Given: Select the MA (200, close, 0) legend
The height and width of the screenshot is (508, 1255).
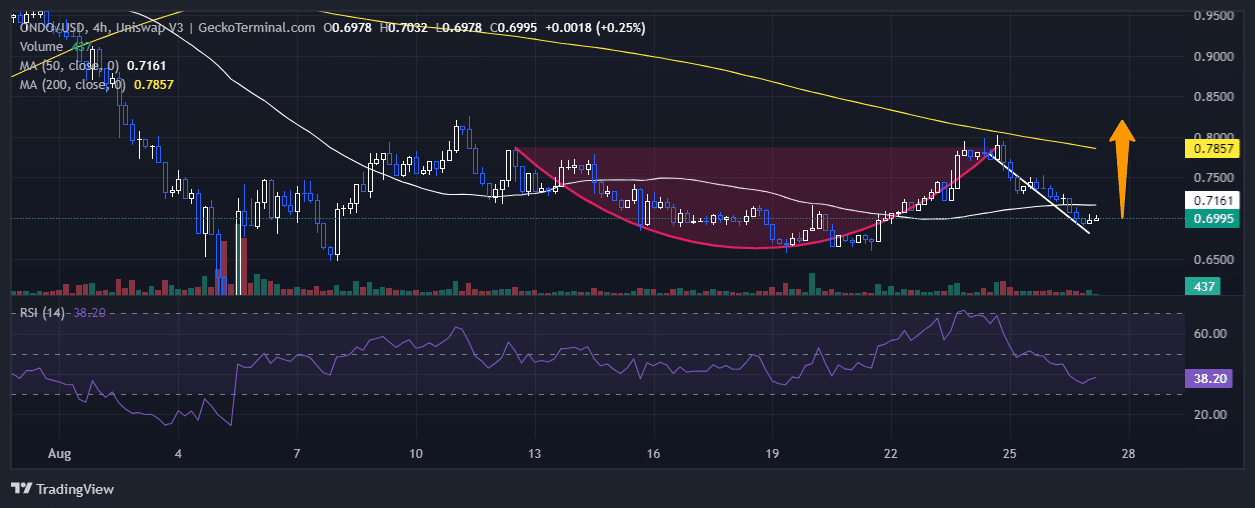Looking at the screenshot, I should coord(97,85).
